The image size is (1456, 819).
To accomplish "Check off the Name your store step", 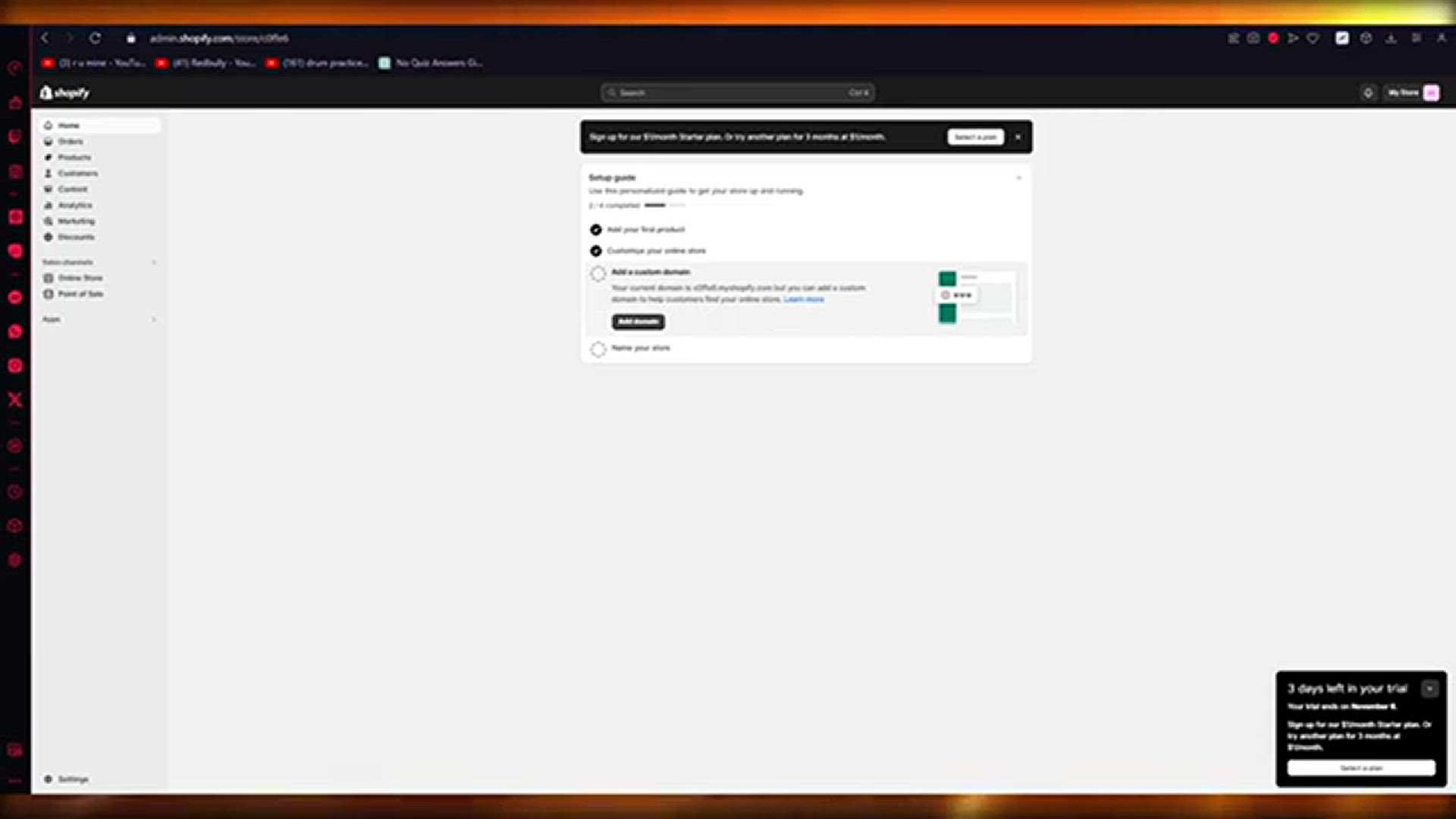I will 598,349.
